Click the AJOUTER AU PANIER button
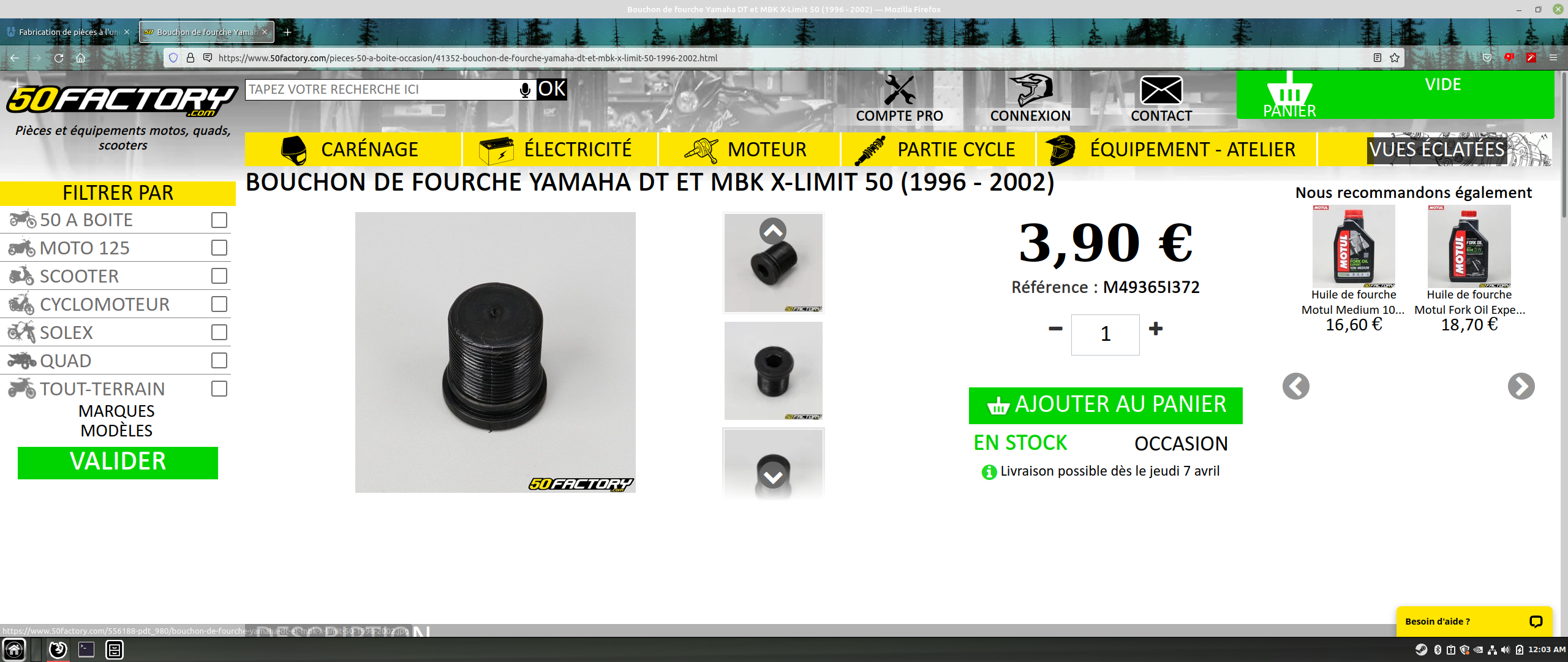The image size is (1568, 662). 1106,405
